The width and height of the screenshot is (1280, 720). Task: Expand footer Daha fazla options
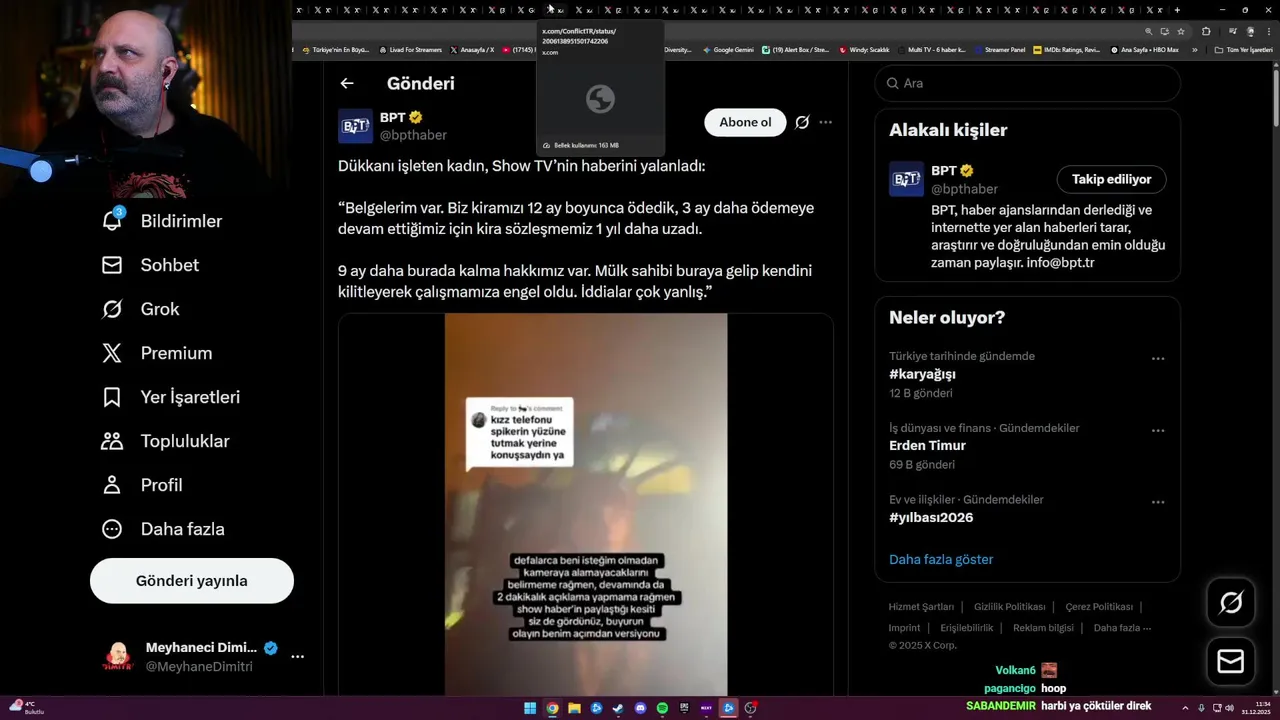[x=1122, y=628]
